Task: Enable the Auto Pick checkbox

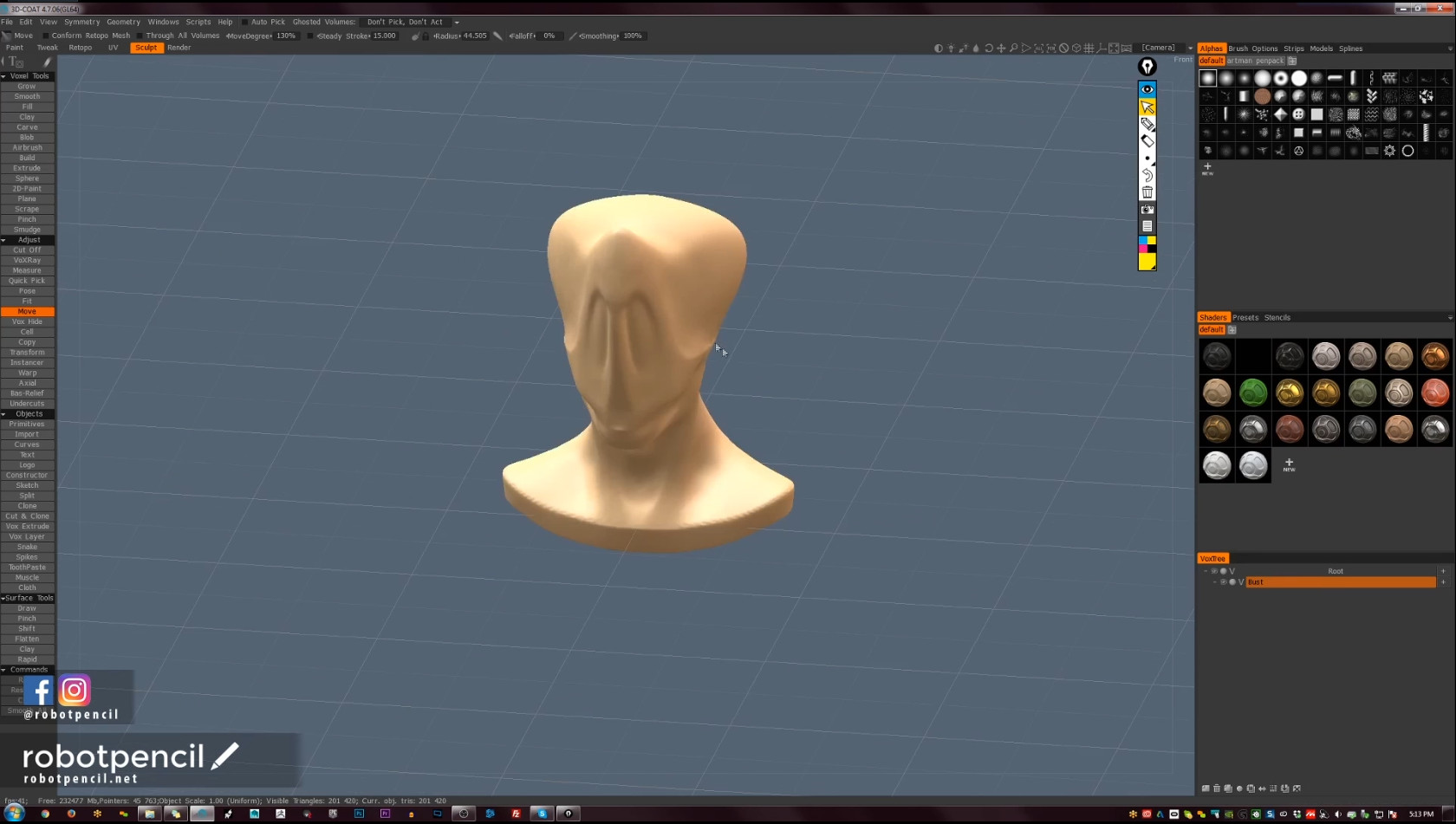Action: pyautogui.click(x=245, y=23)
